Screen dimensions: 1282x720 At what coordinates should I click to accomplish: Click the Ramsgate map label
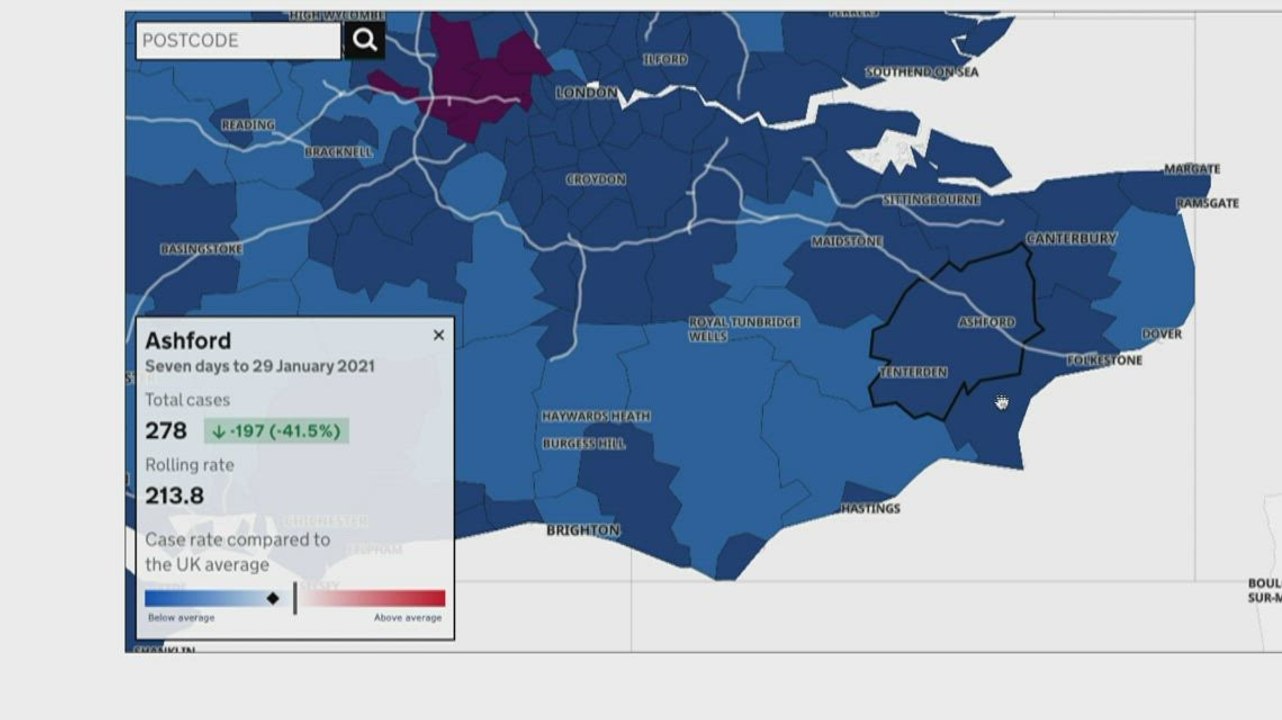pyautogui.click(x=1207, y=203)
